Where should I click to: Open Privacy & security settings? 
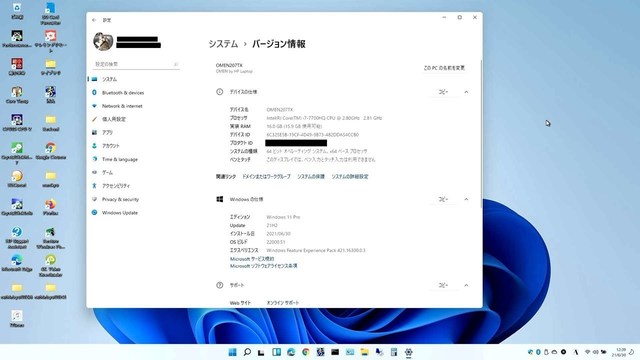(120, 199)
